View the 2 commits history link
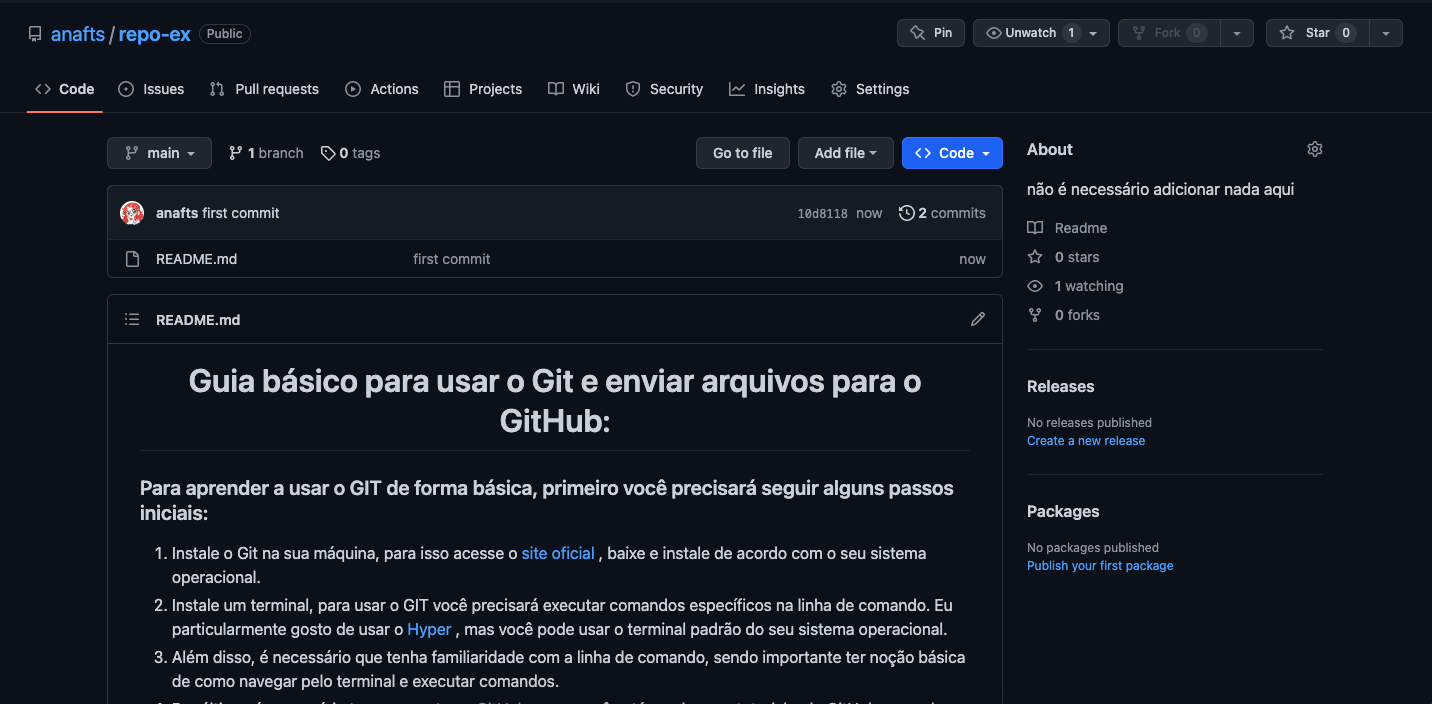 click(942, 213)
